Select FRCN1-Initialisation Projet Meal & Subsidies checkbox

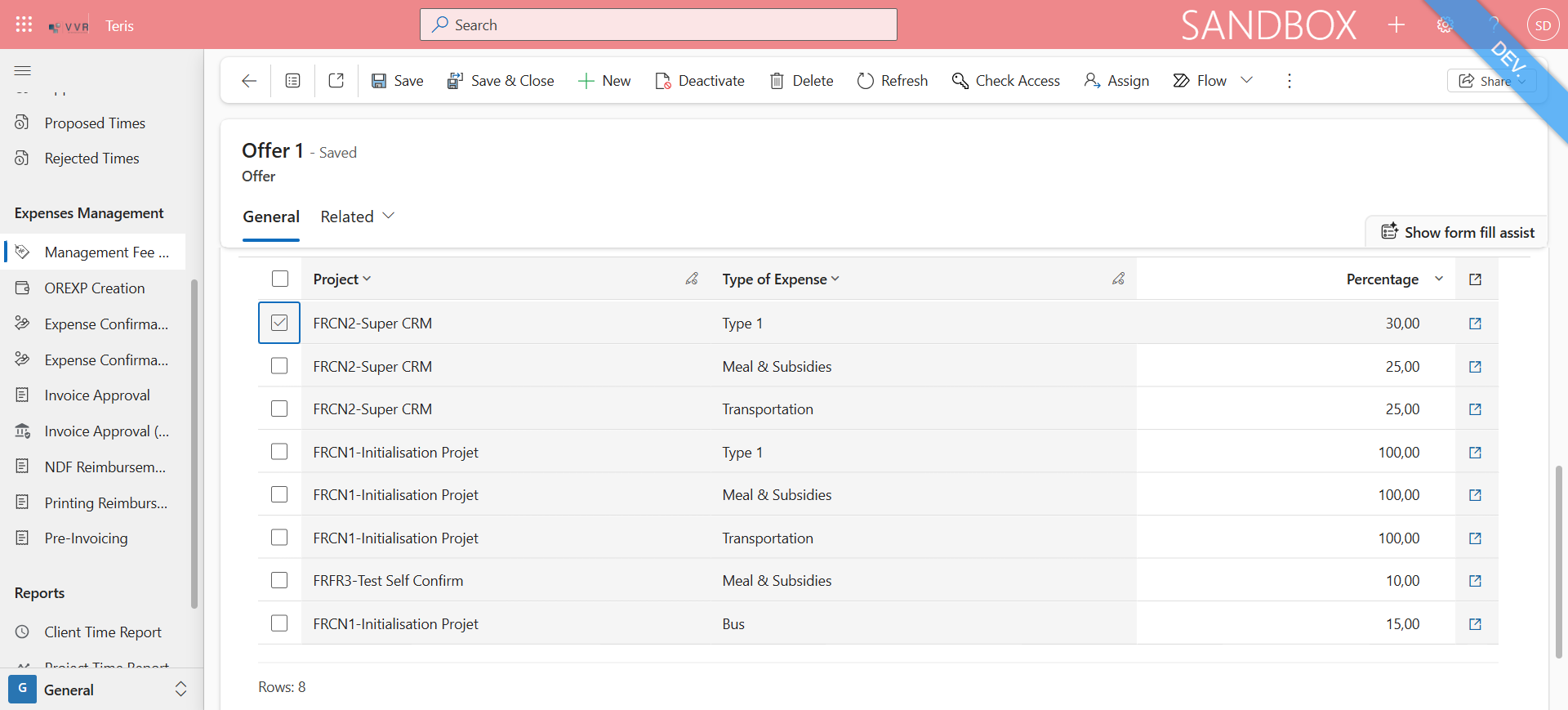tap(279, 494)
